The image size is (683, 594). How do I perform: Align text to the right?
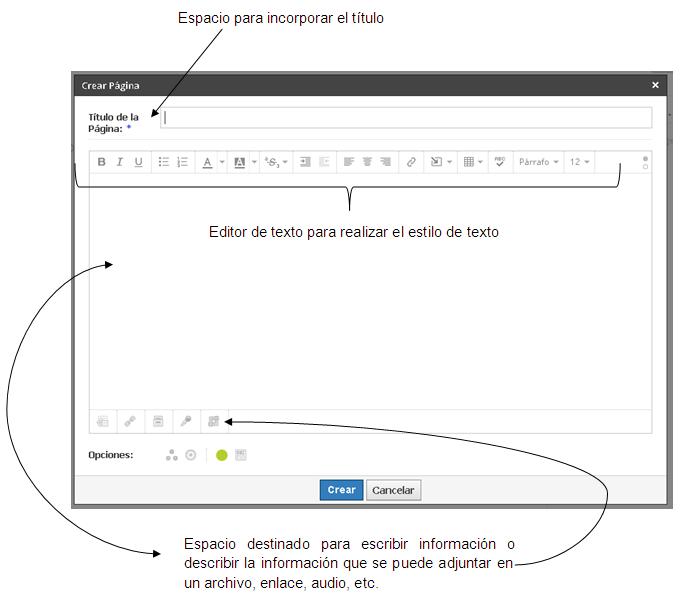pyautogui.click(x=385, y=162)
